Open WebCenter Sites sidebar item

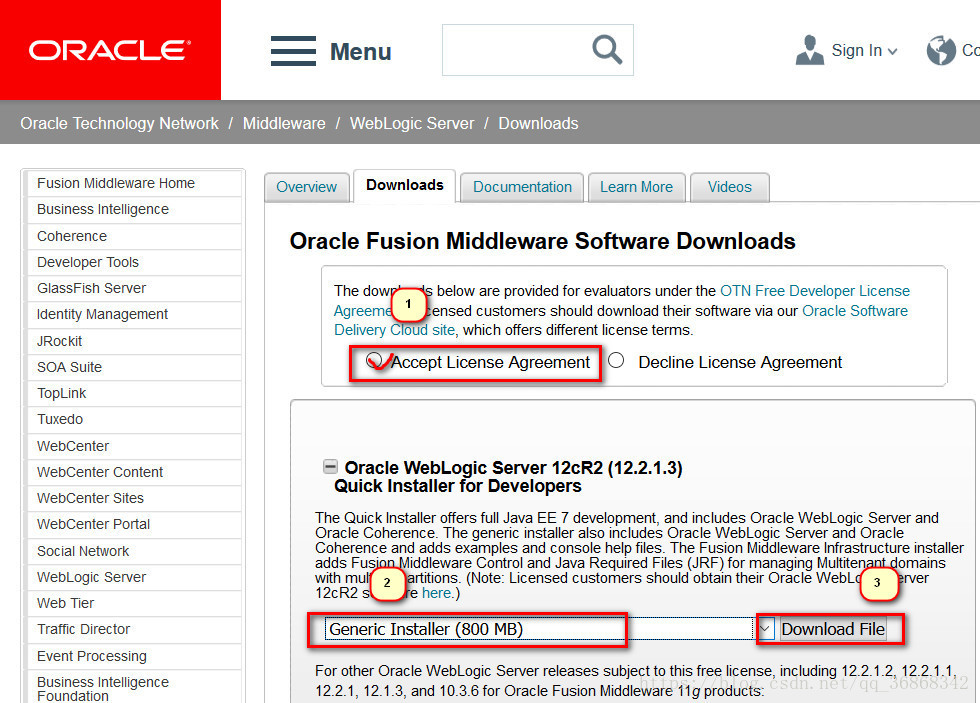click(134, 498)
